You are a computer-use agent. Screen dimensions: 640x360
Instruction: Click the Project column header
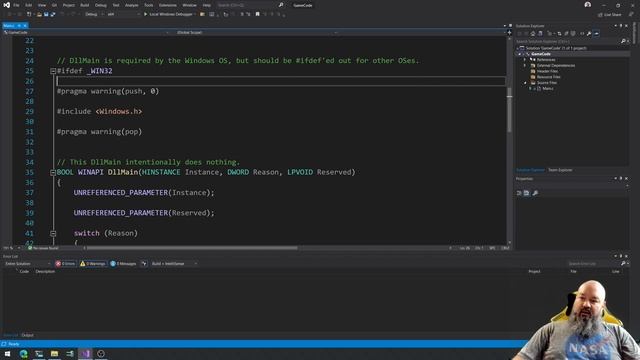(534, 271)
